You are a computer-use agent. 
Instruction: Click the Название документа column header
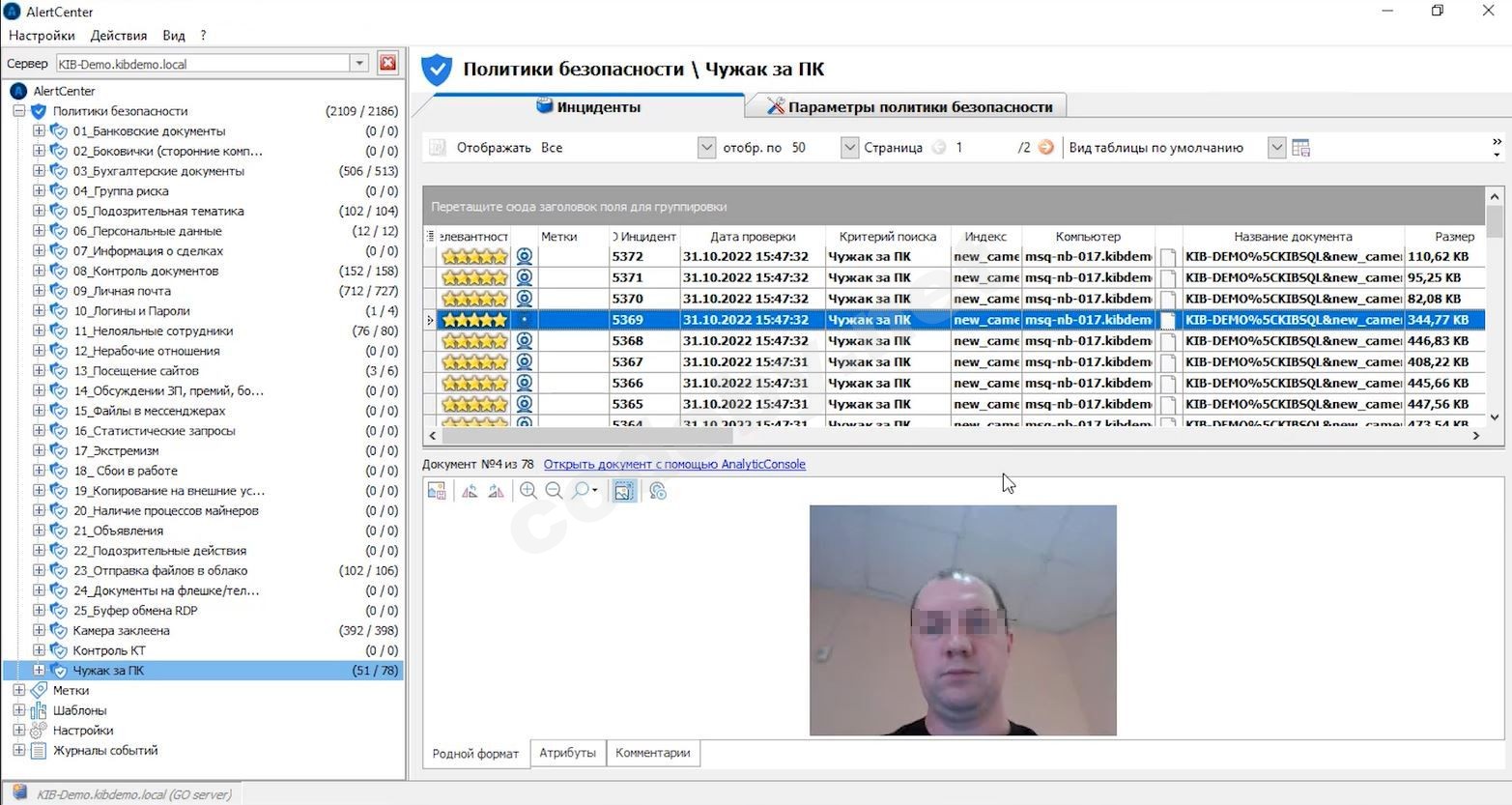[1293, 236]
